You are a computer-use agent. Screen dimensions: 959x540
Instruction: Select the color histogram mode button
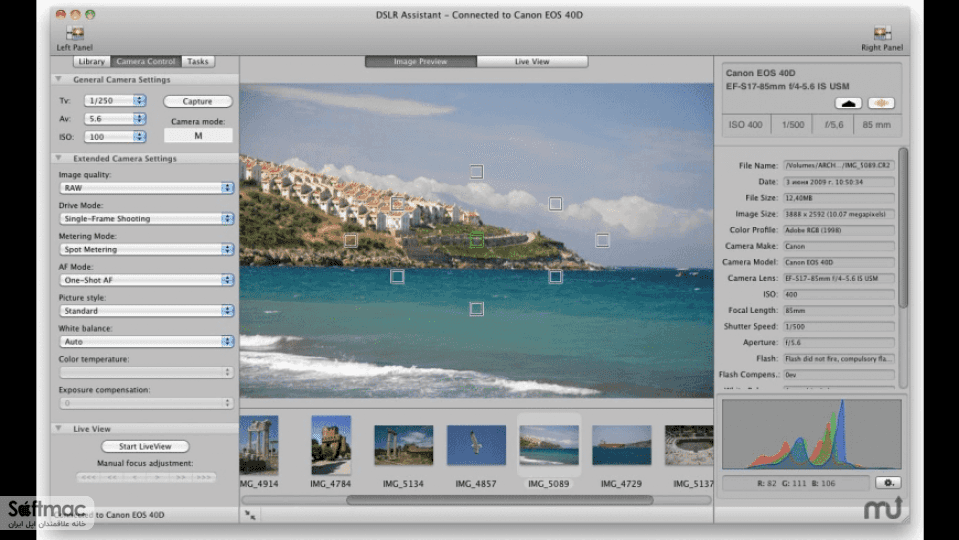tap(881, 103)
